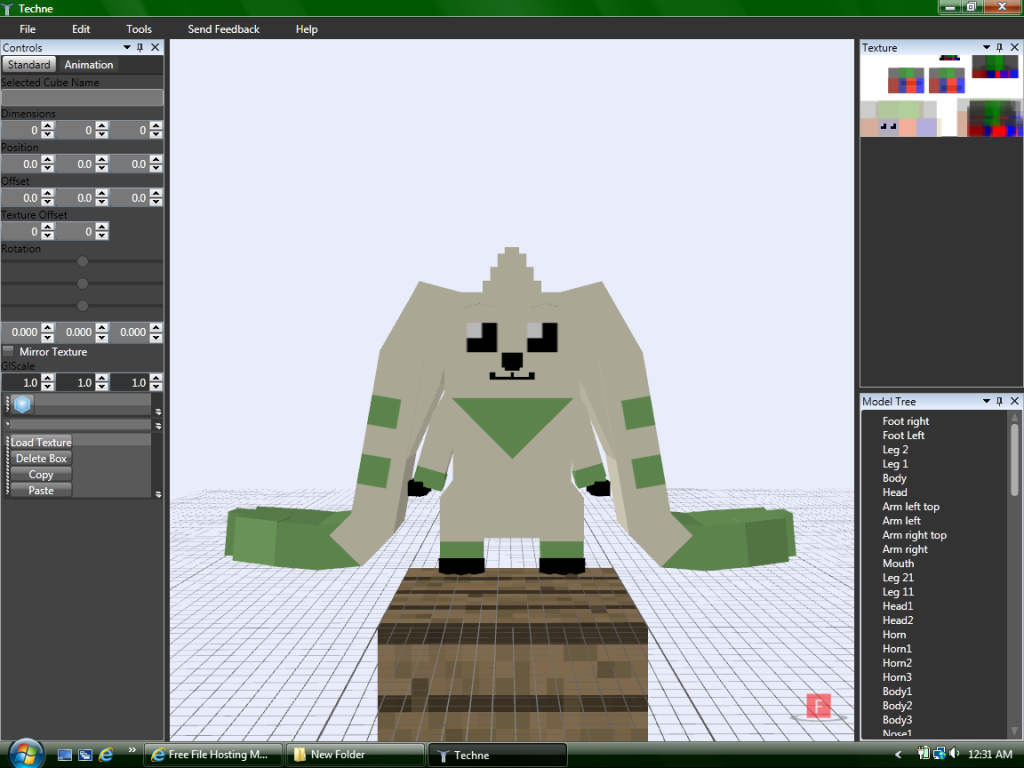The image size is (1024, 768).
Task: Select Horn3 in Model Tree
Action: [x=897, y=677]
